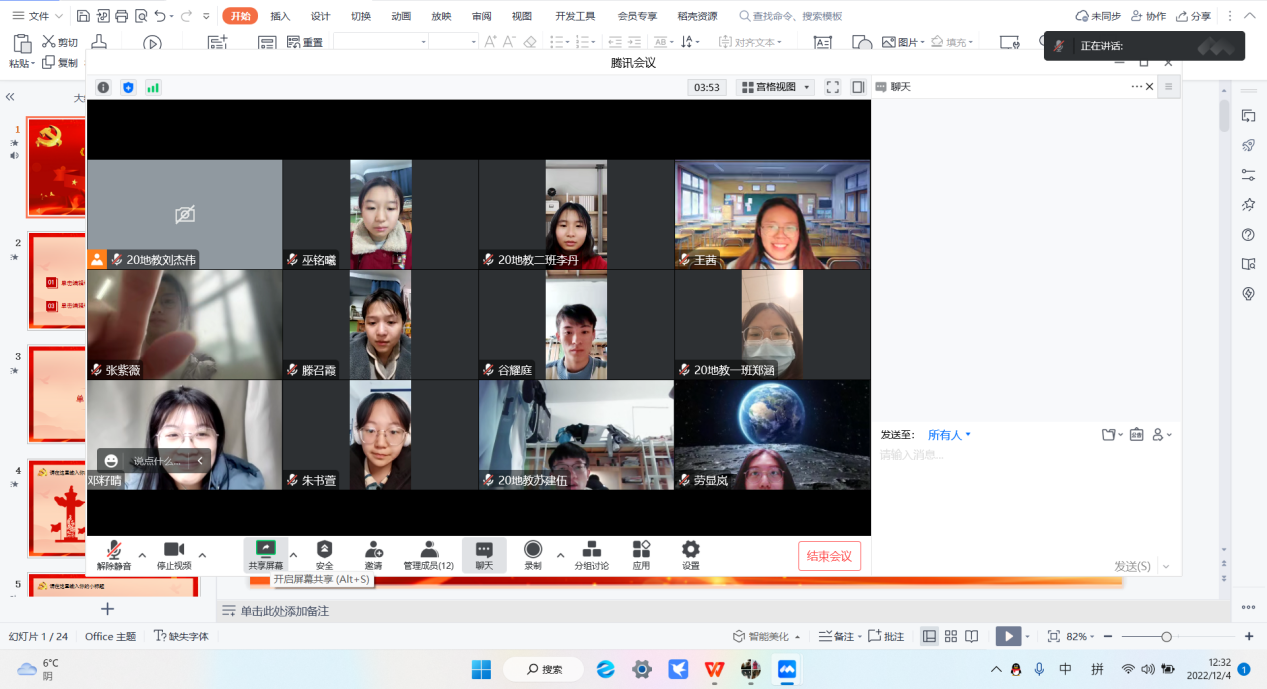Switch to the 插入 ribbon tab
The width and height of the screenshot is (1267, 689).
tap(280, 16)
